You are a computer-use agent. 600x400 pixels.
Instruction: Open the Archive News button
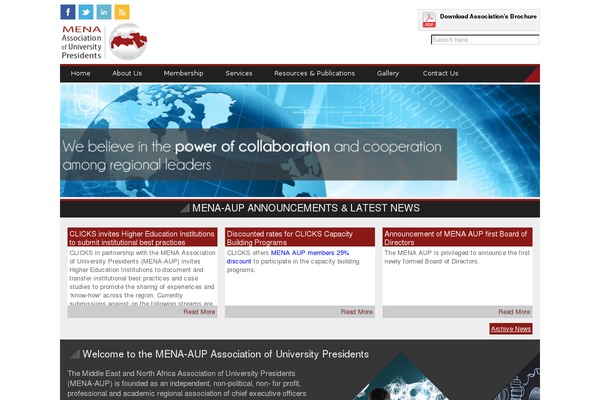[511, 328]
